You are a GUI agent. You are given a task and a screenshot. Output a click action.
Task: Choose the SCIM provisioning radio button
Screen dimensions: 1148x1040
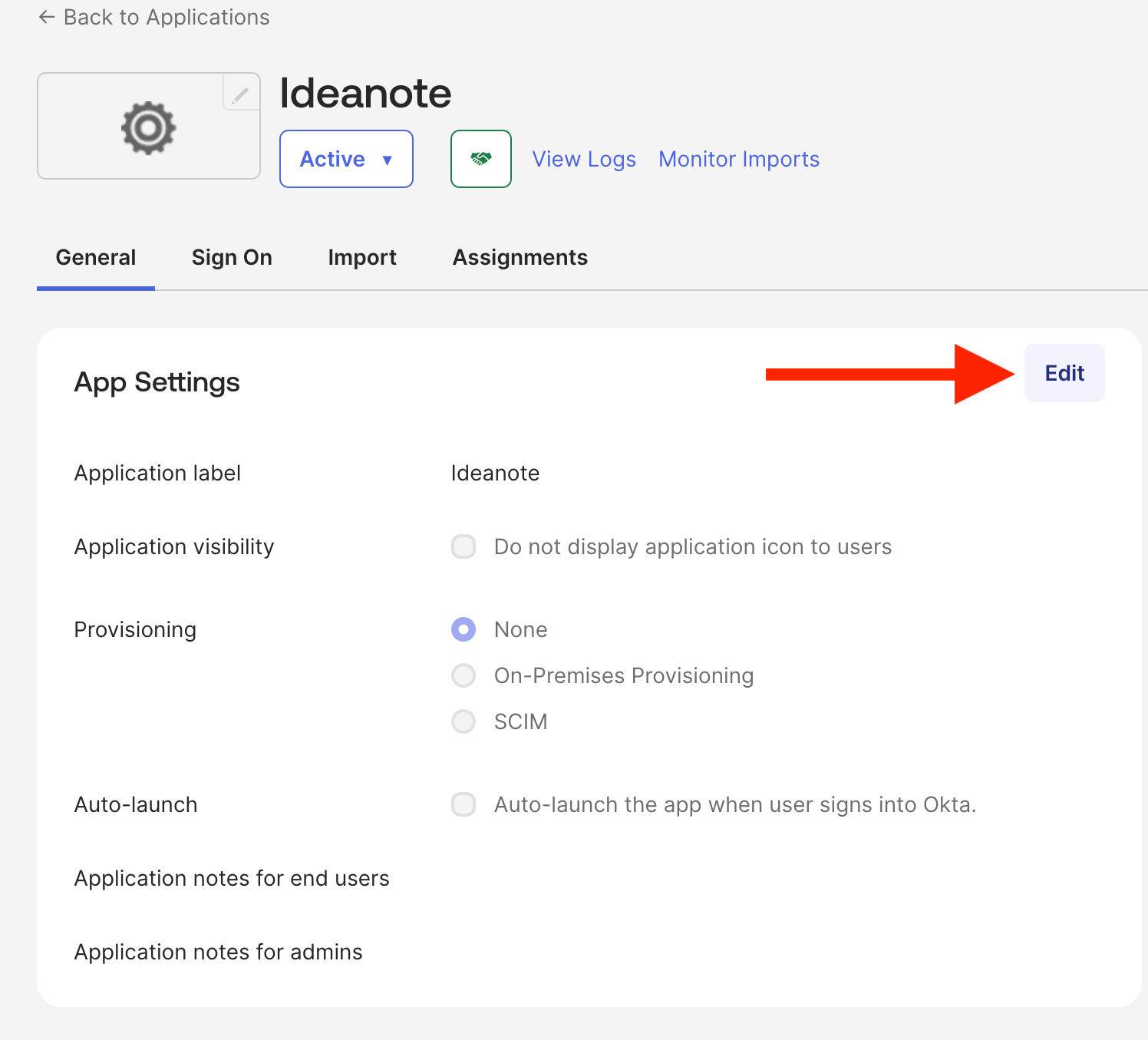pos(463,721)
